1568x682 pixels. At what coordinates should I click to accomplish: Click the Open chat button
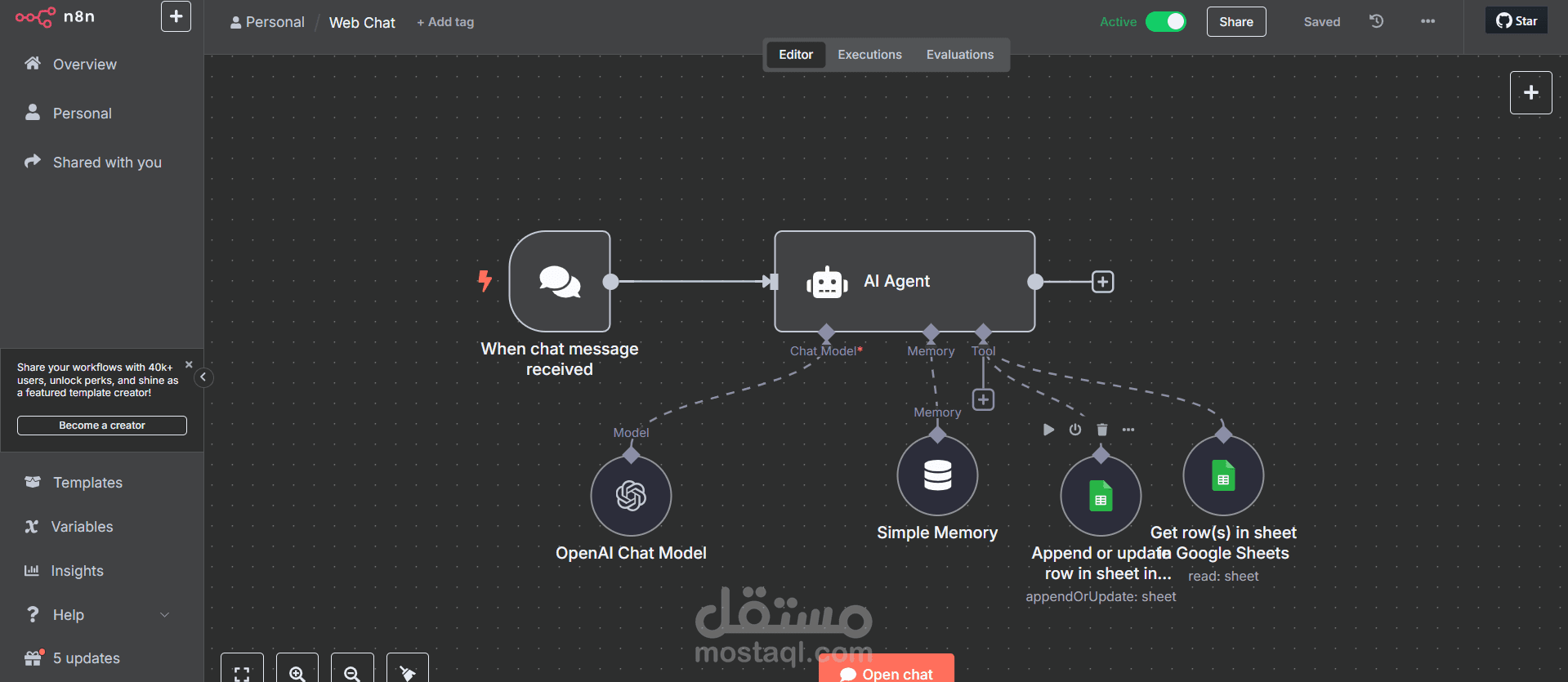[x=887, y=670]
